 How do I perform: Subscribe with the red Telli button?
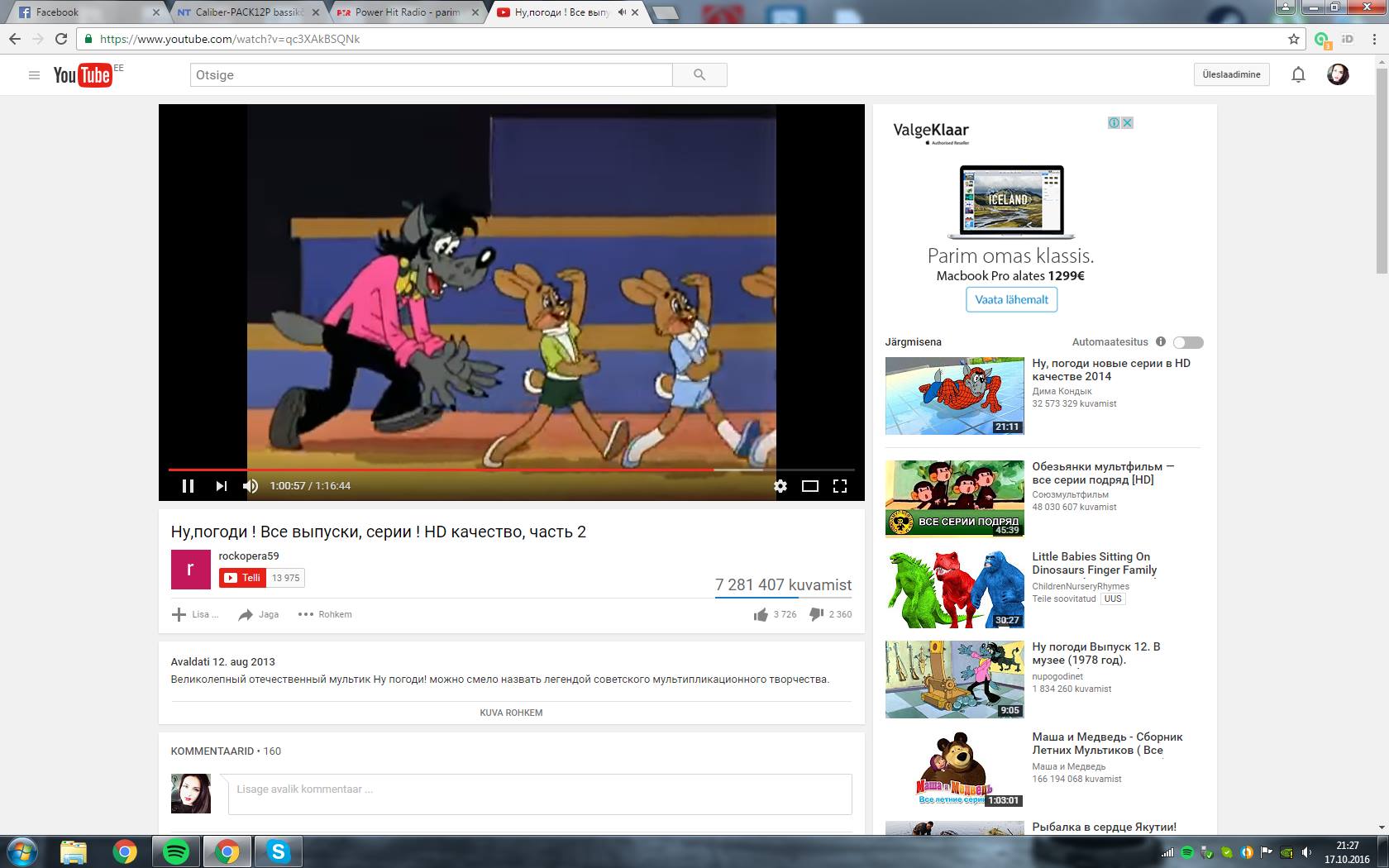(243, 578)
